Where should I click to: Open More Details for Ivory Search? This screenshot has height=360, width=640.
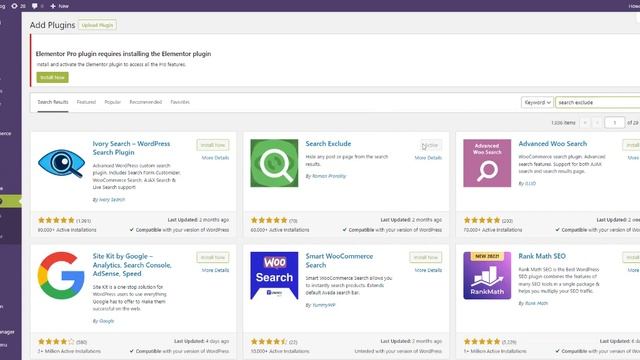point(216,158)
